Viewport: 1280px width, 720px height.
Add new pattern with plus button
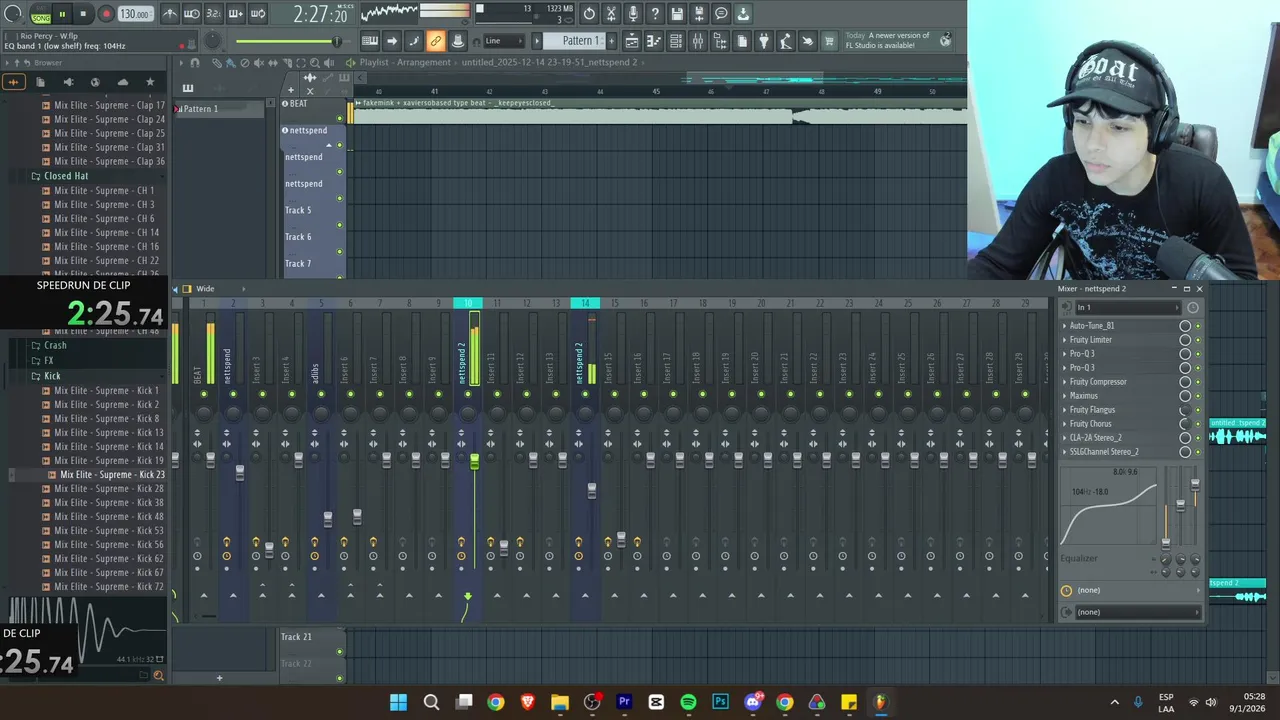pyautogui.click(x=610, y=41)
